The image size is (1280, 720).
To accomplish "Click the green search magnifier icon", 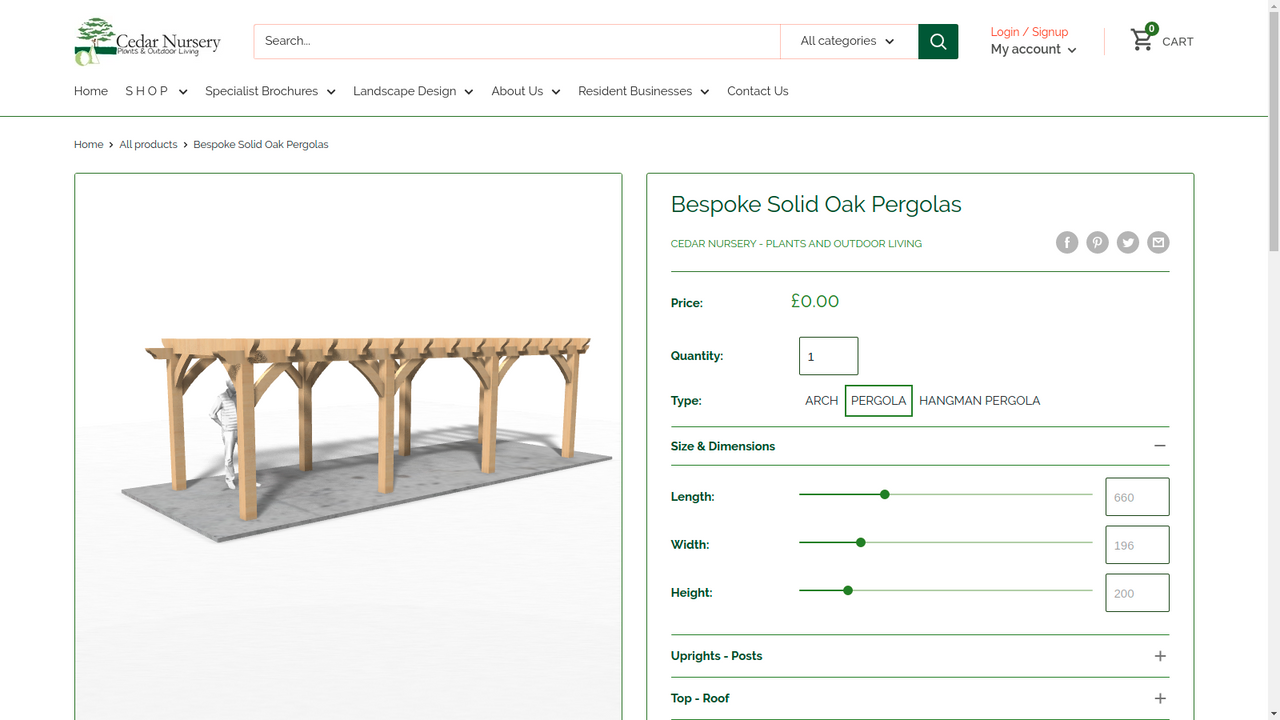I will (x=937, y=41).
